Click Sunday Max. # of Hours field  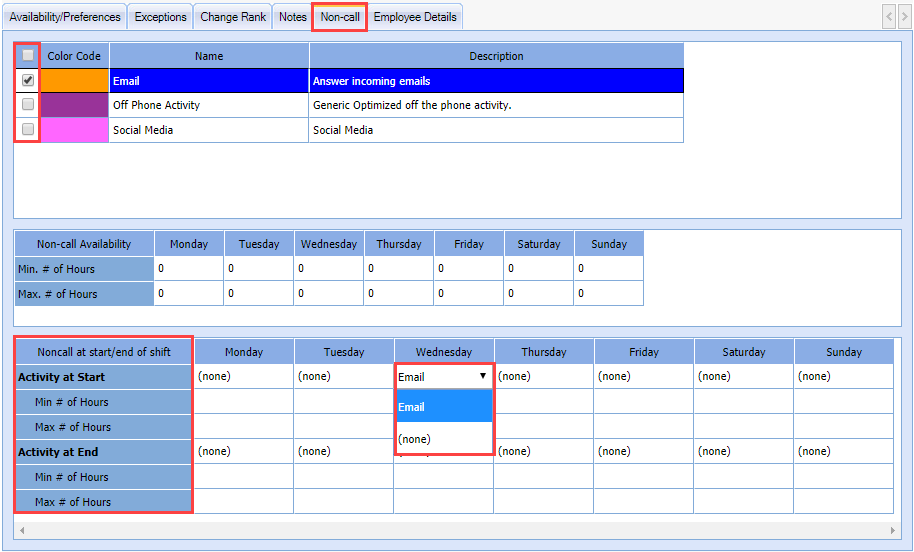coord(608,294)
